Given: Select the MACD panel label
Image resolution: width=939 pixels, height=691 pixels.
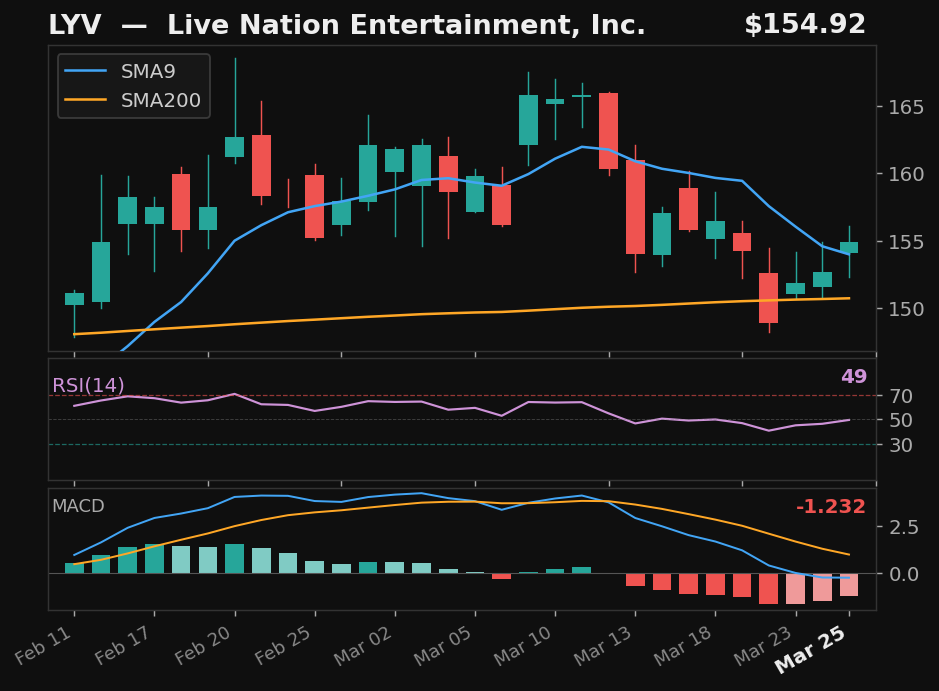Looking at the screenshot, I should coord(78,506).
